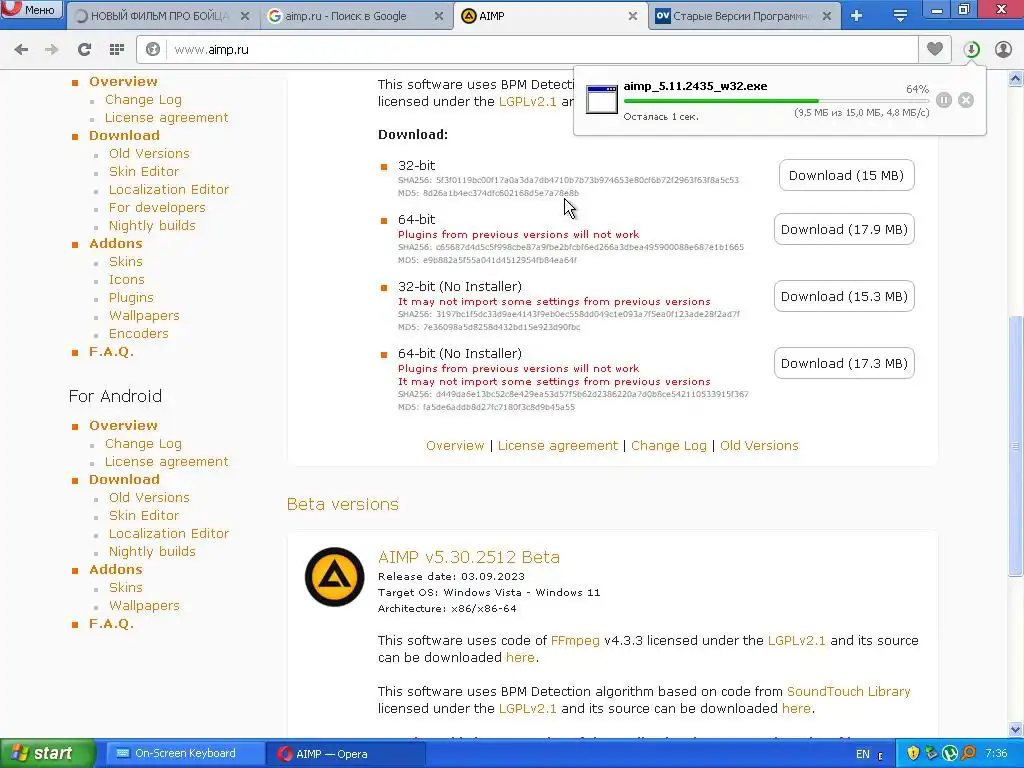Screen dimensions: 1024x768
Task: Click Download (15 MB) for 32-bit
Action: point(846,175)
